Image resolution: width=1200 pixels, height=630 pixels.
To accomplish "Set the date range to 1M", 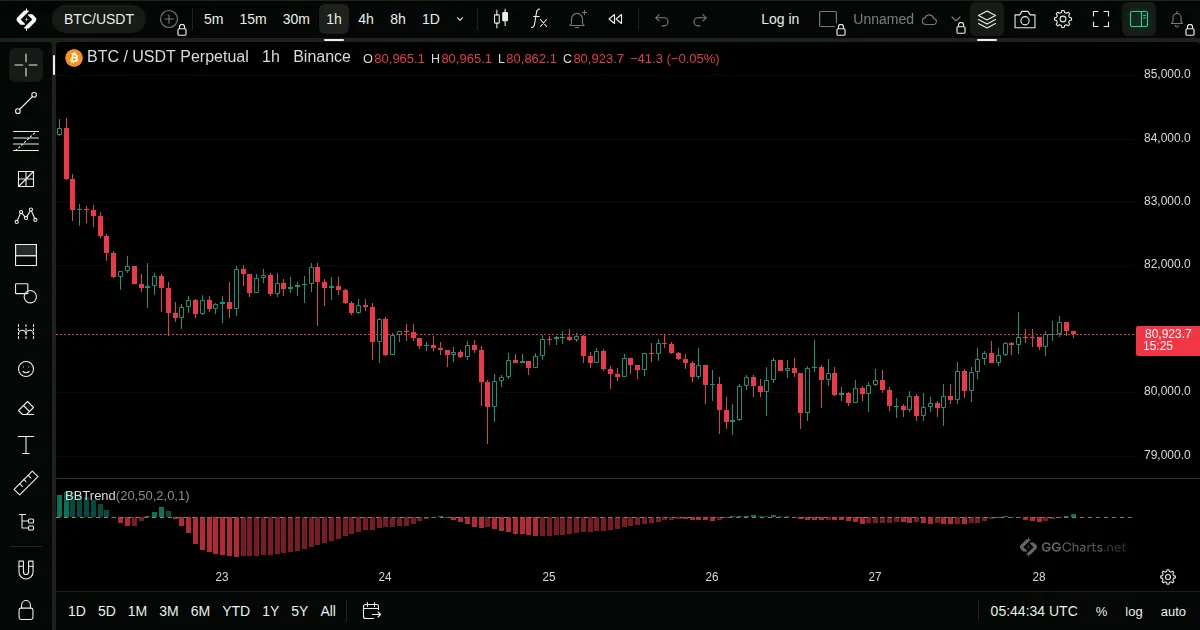I will [138, 611].
